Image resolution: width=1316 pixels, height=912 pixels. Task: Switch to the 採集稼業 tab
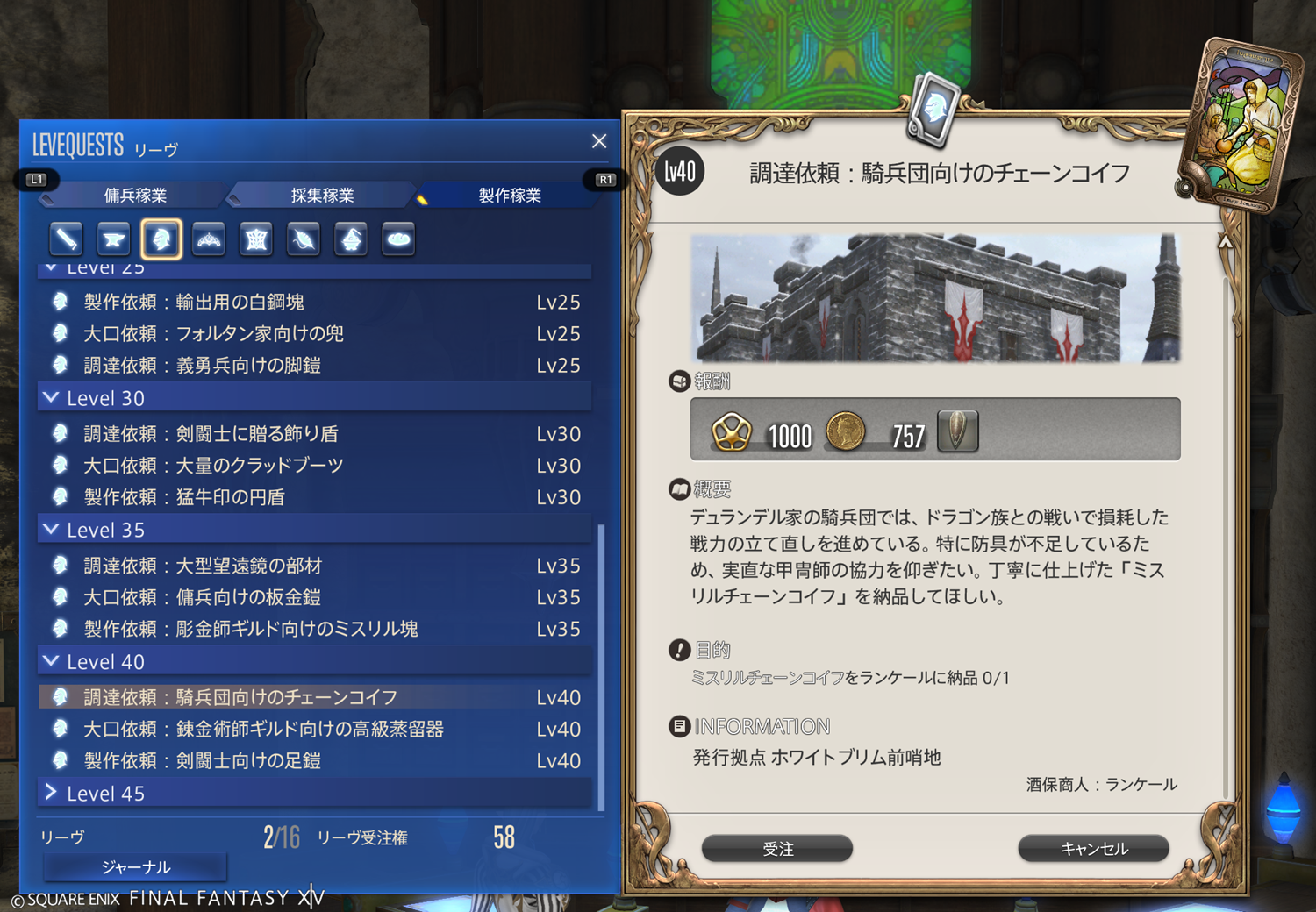coord(322,195)
